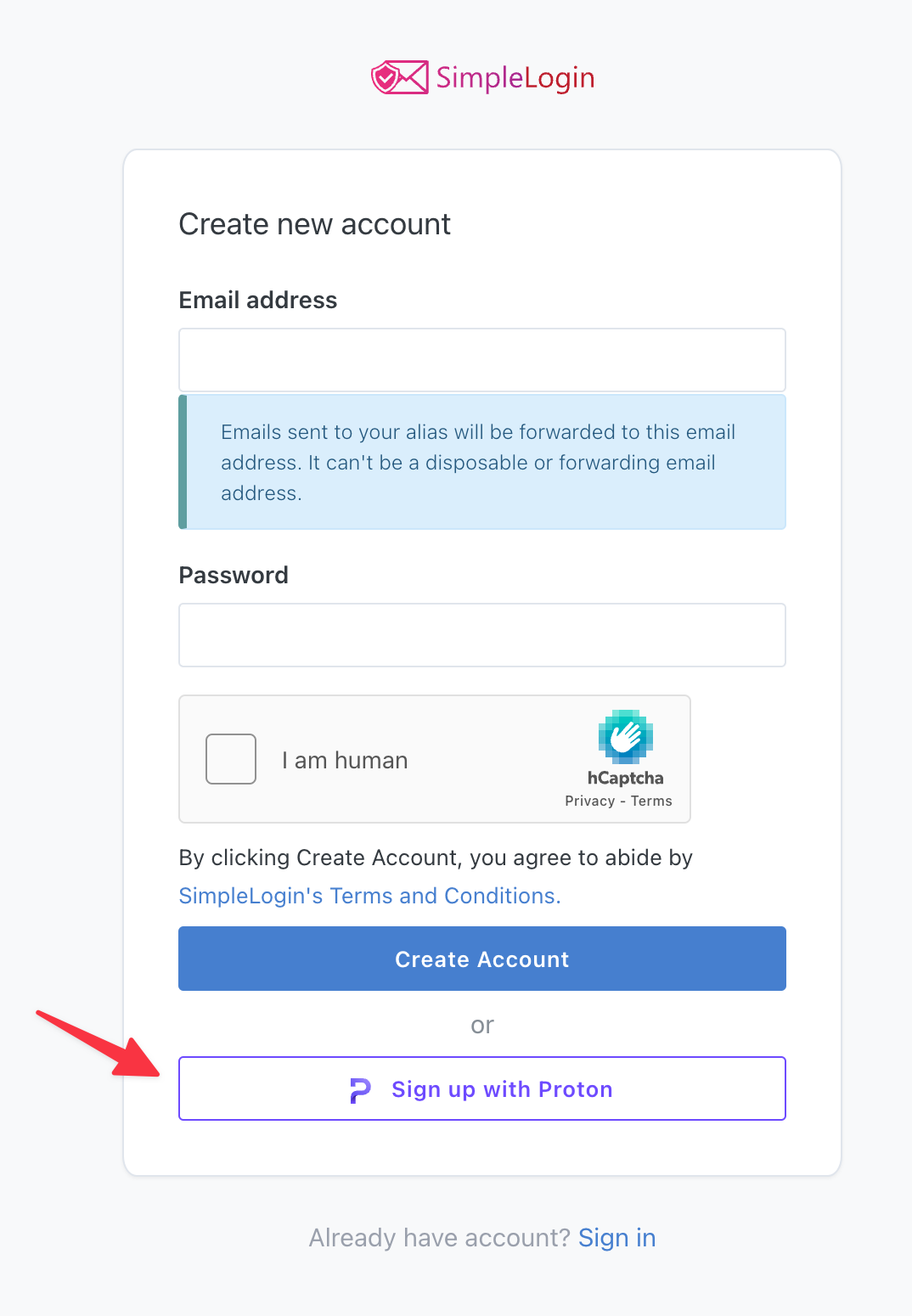
Task: Focus the Password input field
Action: pyautogui.click(x=482, y=635)
